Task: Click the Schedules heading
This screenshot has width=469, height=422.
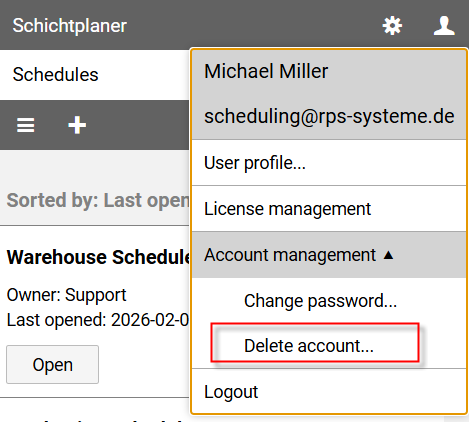Action: [55, 74]
